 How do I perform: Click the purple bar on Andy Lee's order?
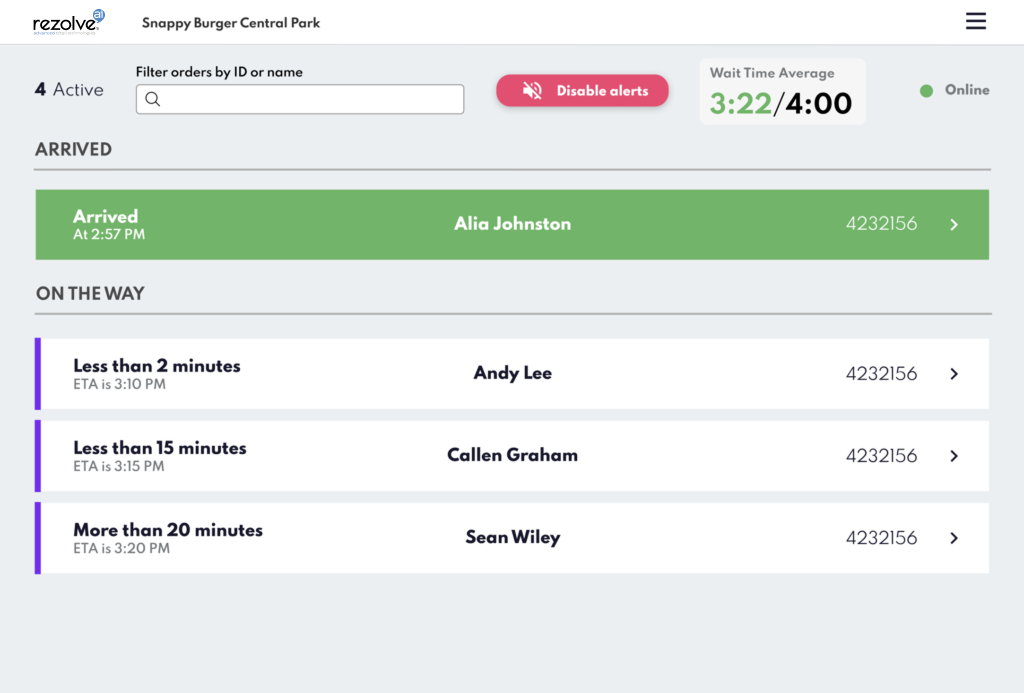(38, 374)
